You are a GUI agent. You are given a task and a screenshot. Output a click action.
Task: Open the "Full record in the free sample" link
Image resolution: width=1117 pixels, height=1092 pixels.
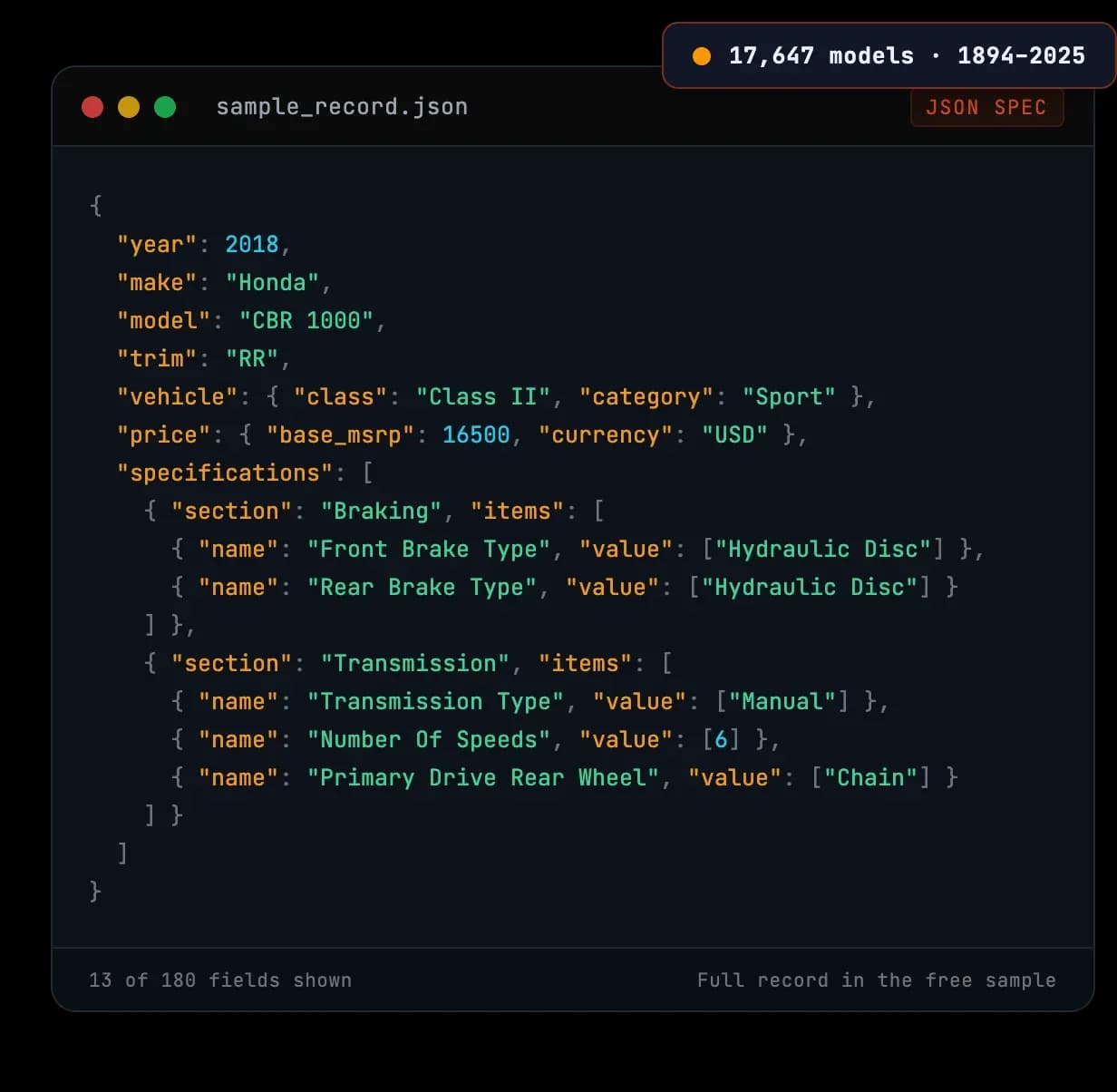click(877, 980)
